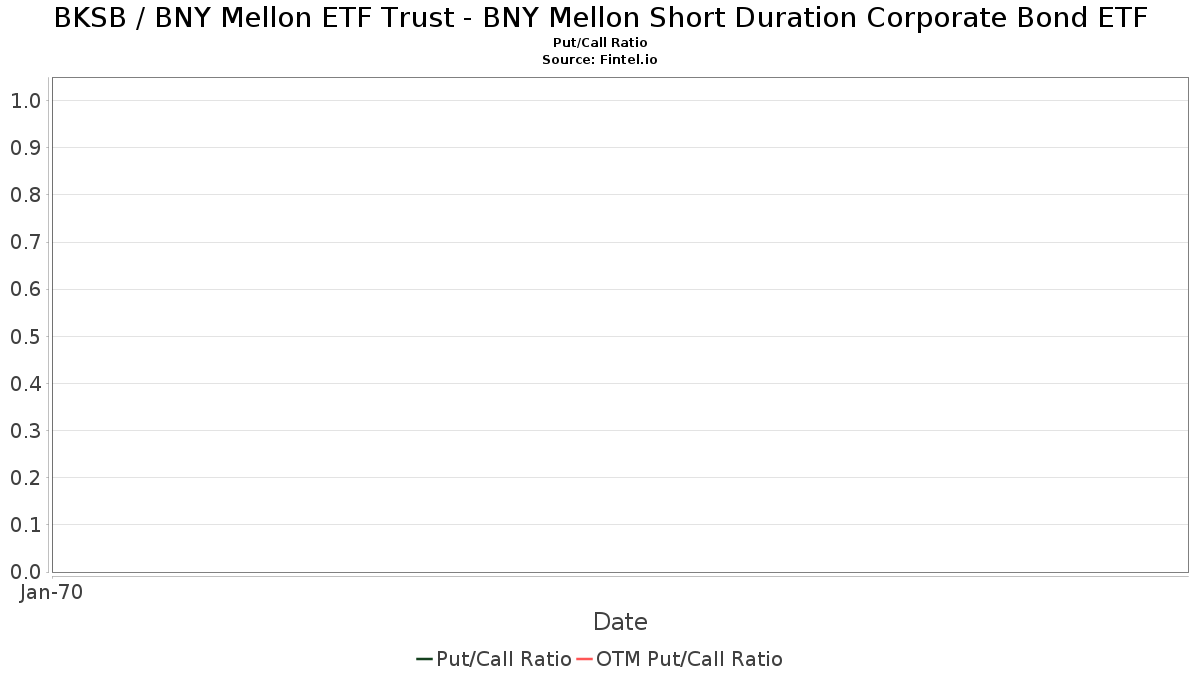Click the 0.1 y-axis label
1200x675 pixels.
[x=25, y=525]
